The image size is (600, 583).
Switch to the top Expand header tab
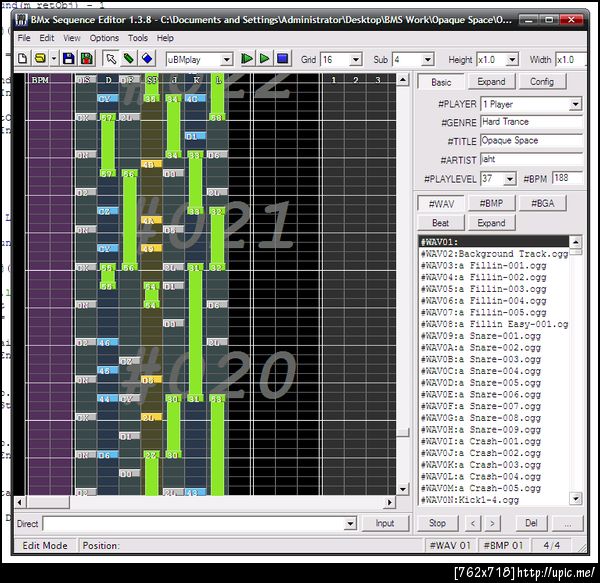491,82
